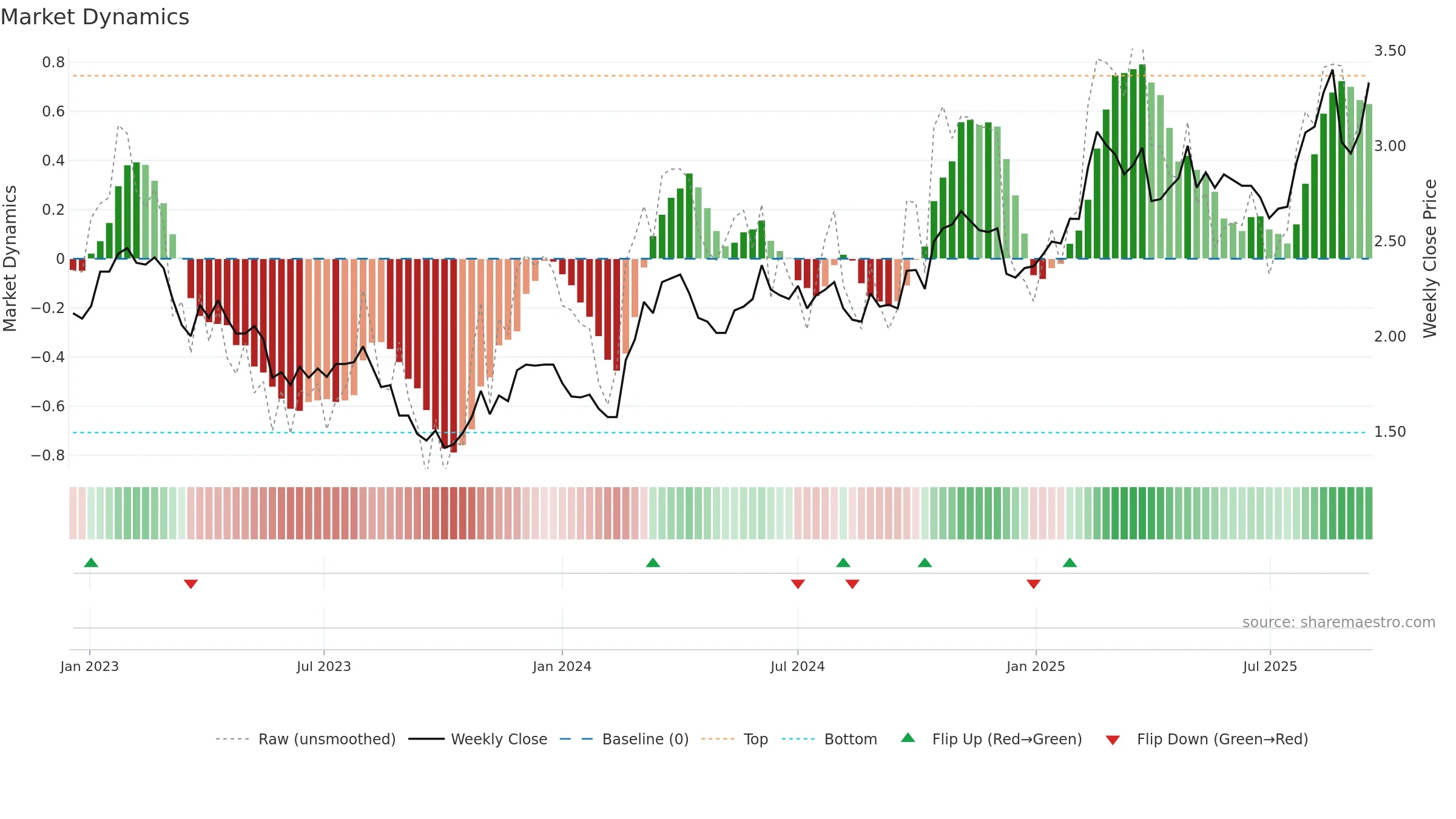The height and width of the screenshot is (819, 1456).
Task: Click the orange dashed Top threshold line
Action: [720, 76]
